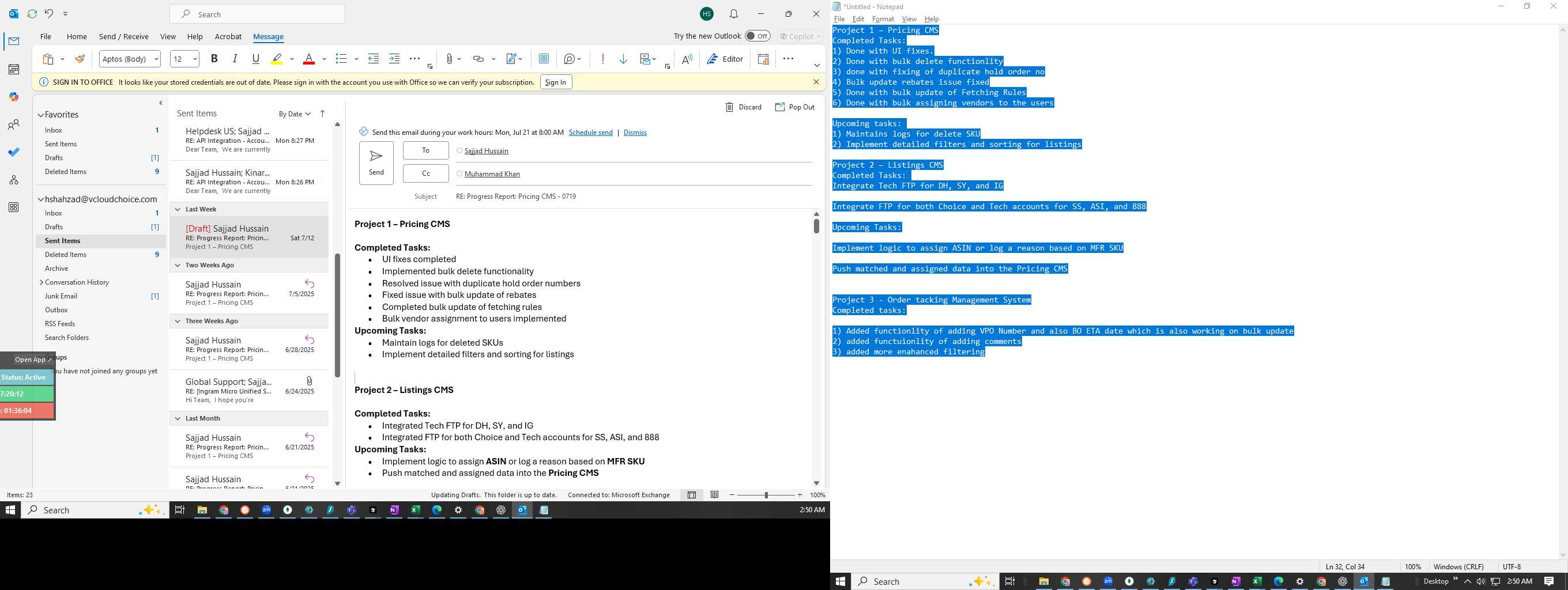
Task: Dismiss the work hours suggestion
Action: point(635,133)
